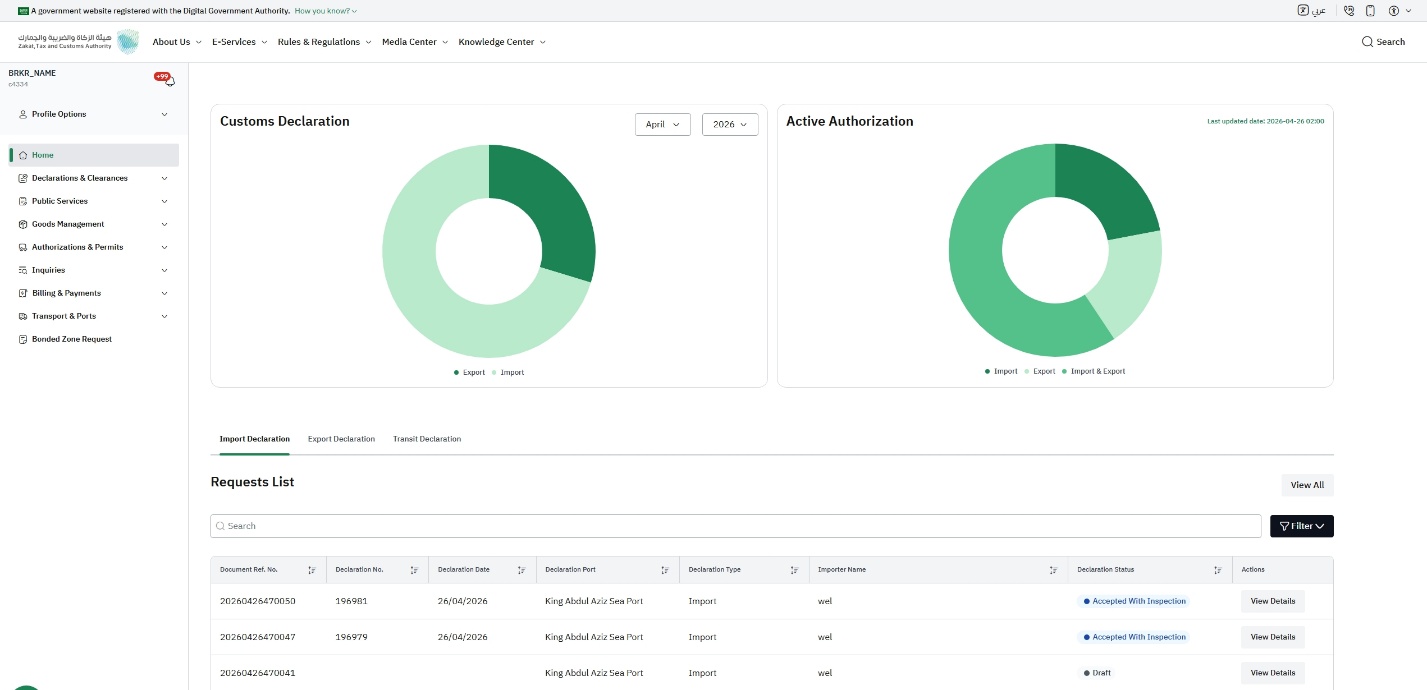Open the 2026 year dropdown
The width and height of the screenshot is (1427, 690).
[730, 124]
